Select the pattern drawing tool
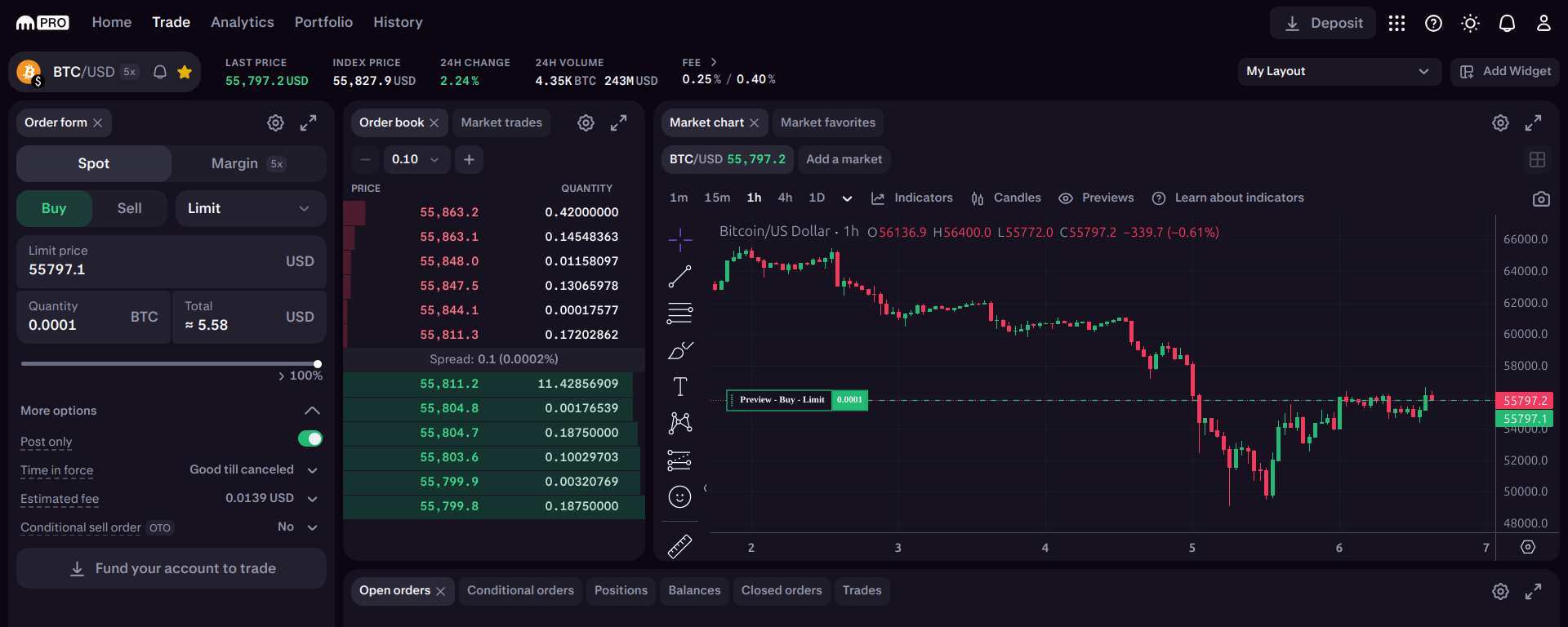 [679, 422]
